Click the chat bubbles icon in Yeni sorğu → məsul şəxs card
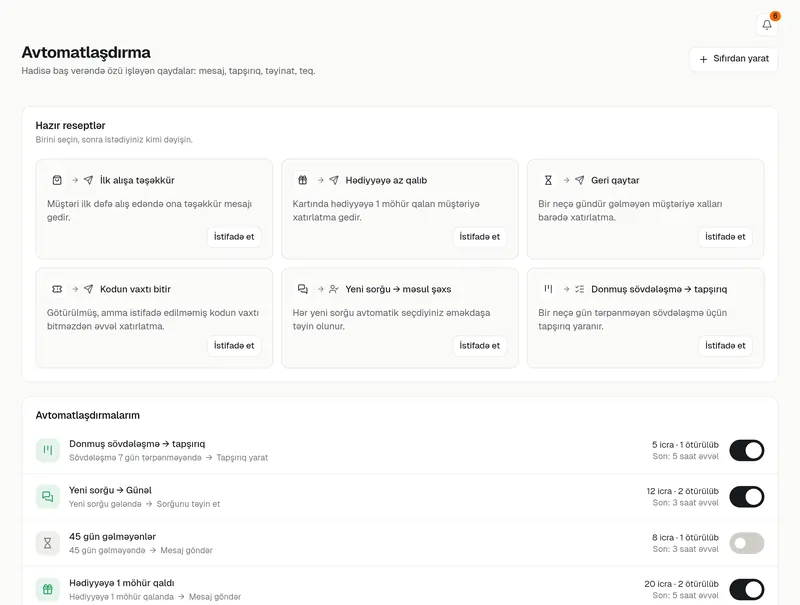 [x=303, y=289]
